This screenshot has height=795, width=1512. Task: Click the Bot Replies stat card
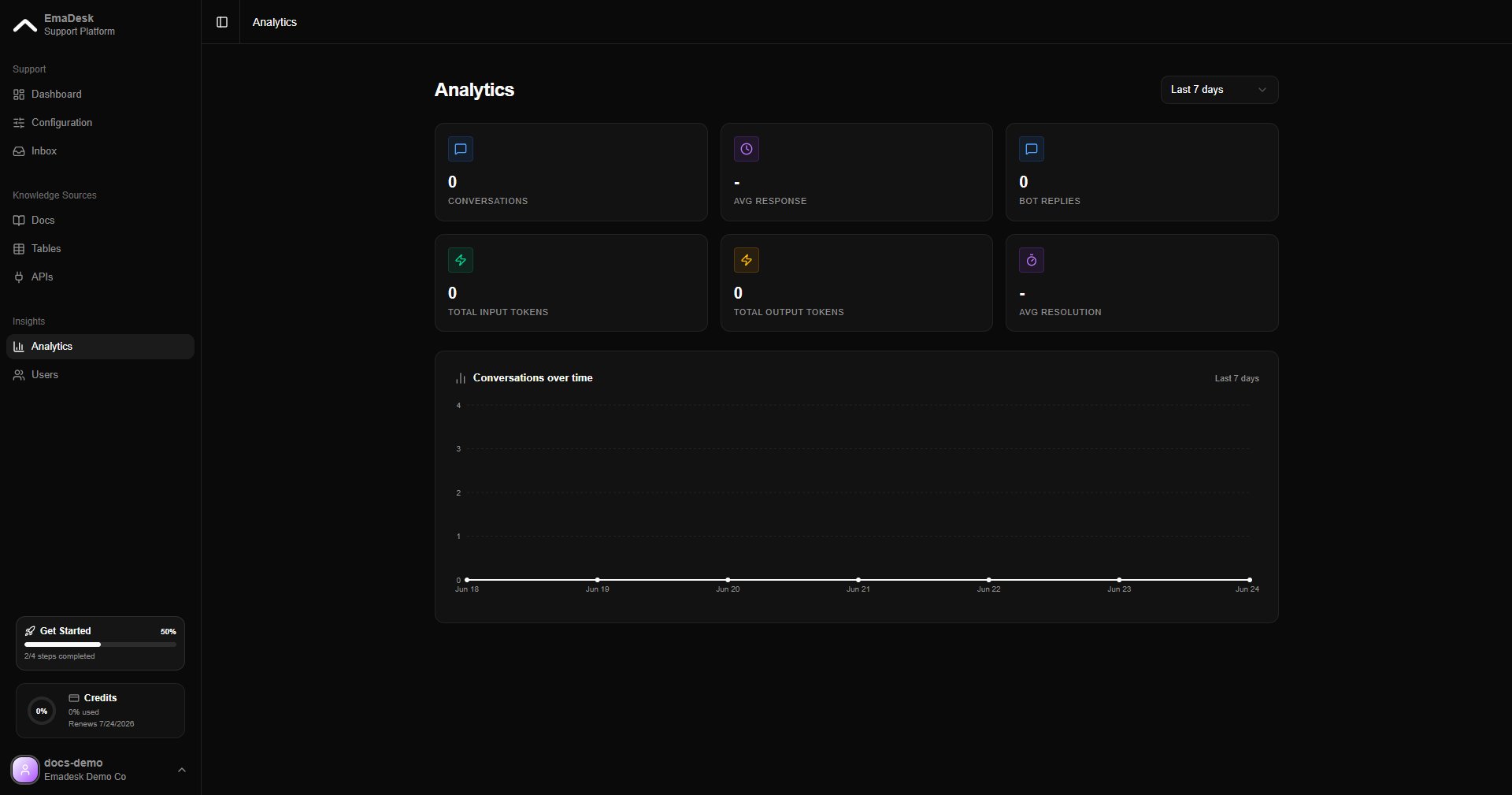click(1142, 172)
